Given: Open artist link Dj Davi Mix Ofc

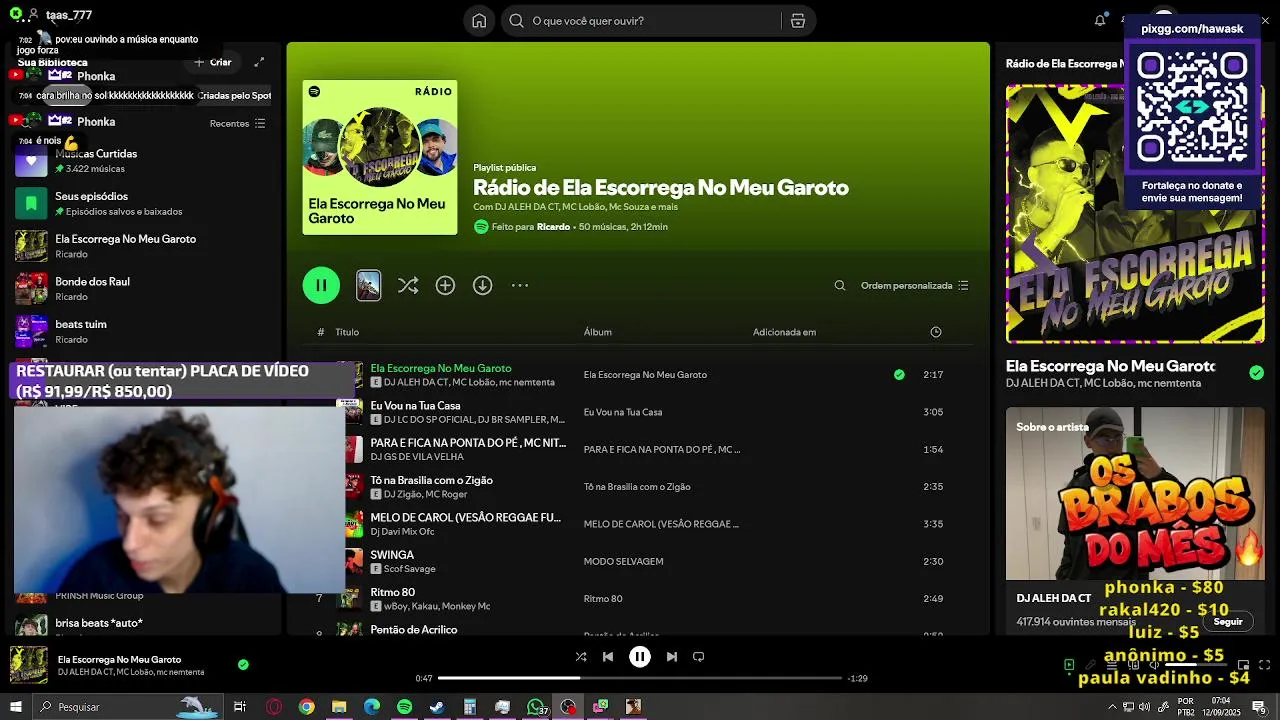Looking at the screenshot, I should point(402,532).
